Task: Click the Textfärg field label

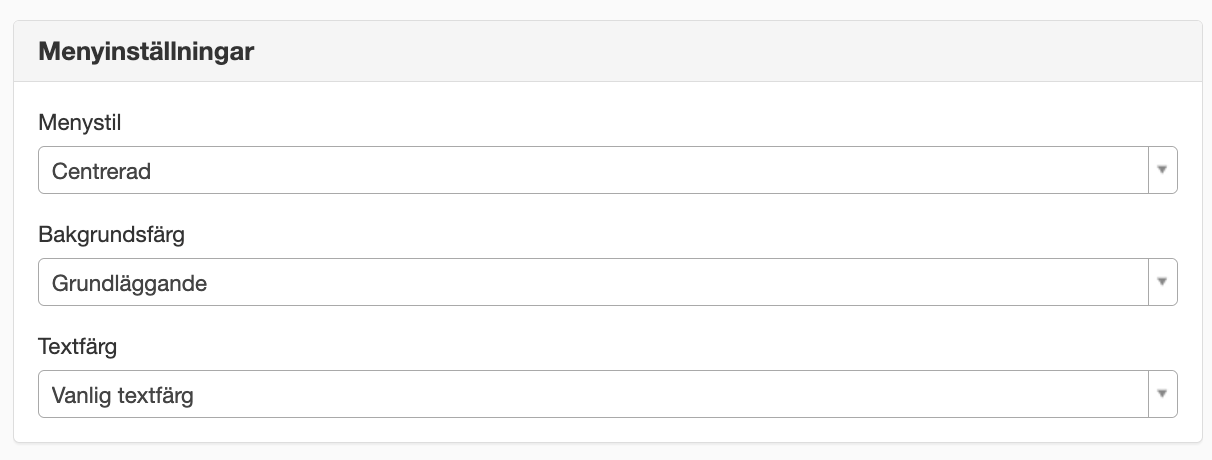Action: pos(78,347)
